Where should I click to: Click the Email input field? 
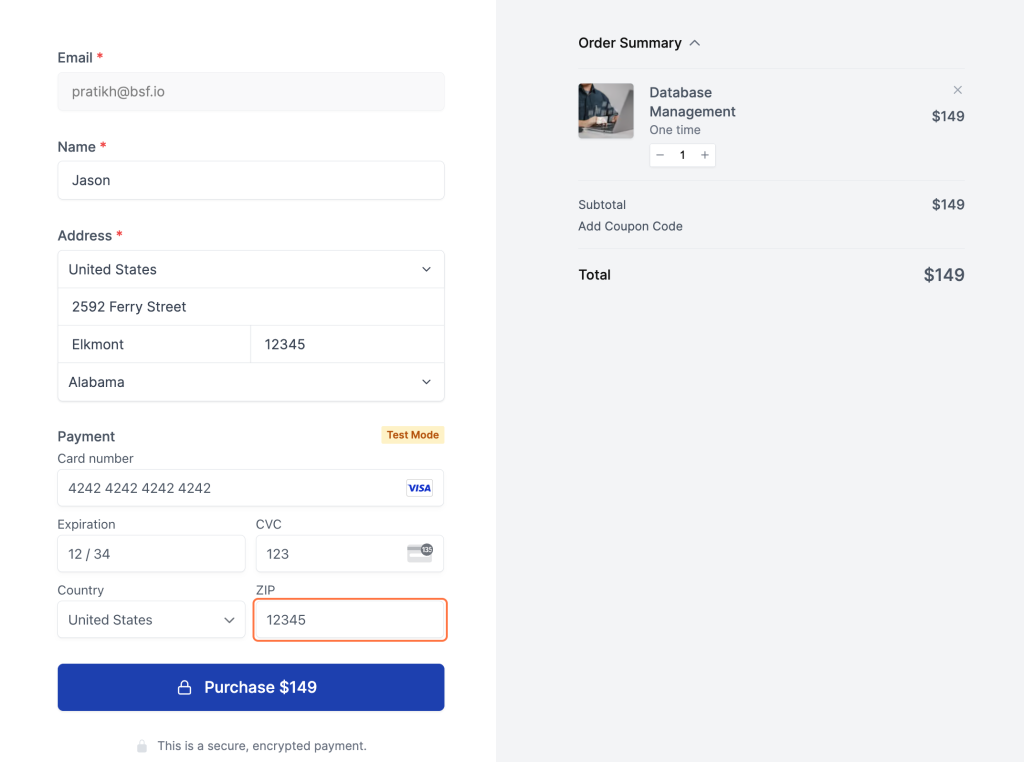coord(251,92)
